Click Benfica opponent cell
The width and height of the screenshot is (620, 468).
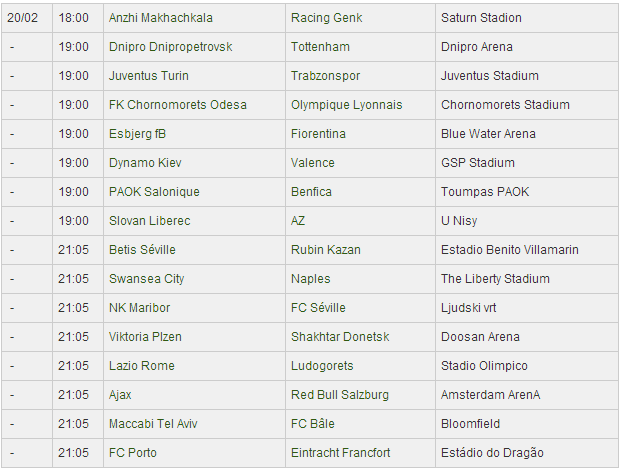pos(360,192)
